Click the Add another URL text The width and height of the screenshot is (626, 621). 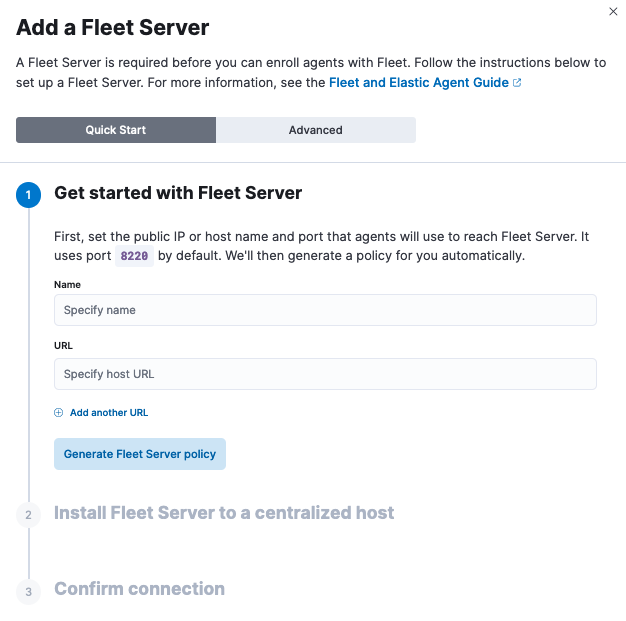108,412
